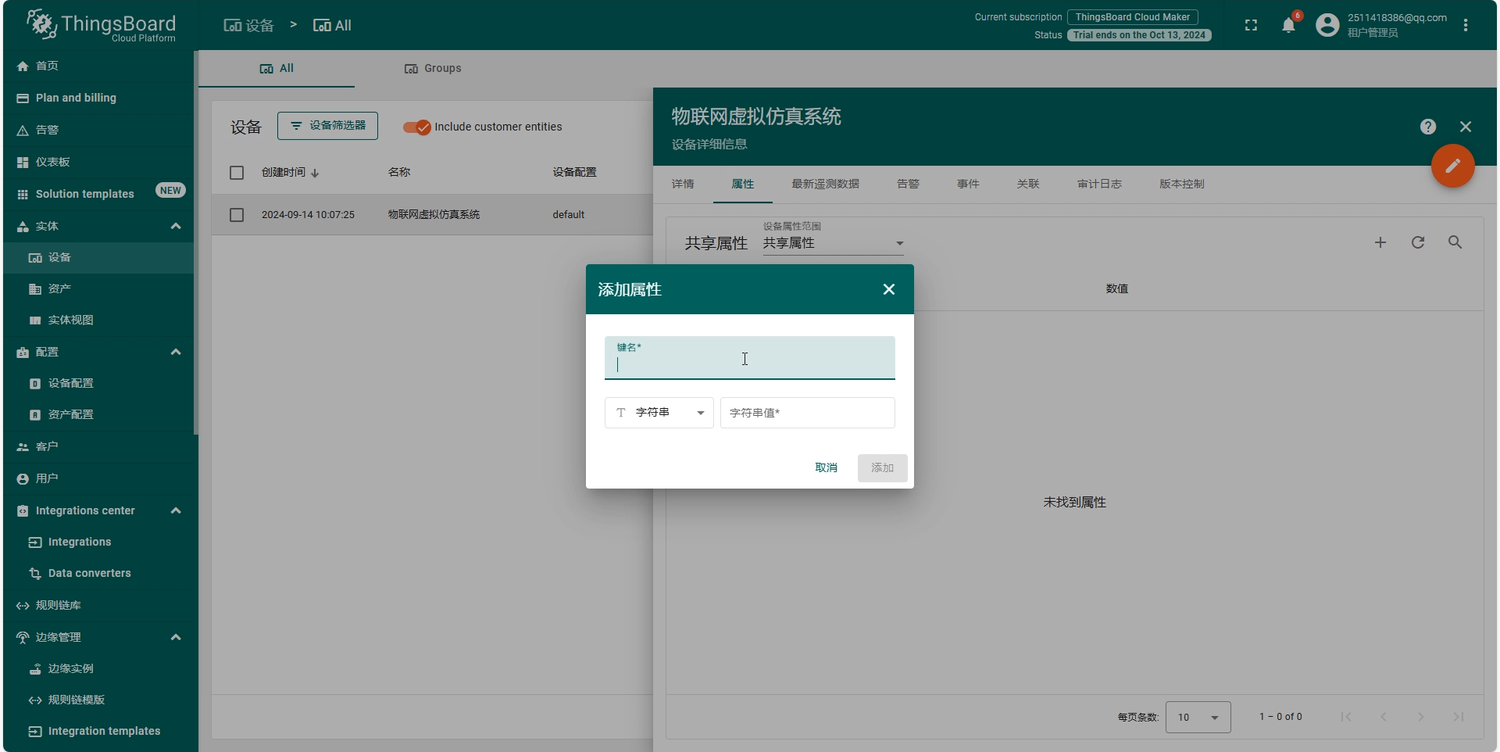Tick the checkbox for 物联网虚拟仿真系统 row
The width and height of the screenshot is (1500, 752).
pyautogui.click(x=237, y=215)
